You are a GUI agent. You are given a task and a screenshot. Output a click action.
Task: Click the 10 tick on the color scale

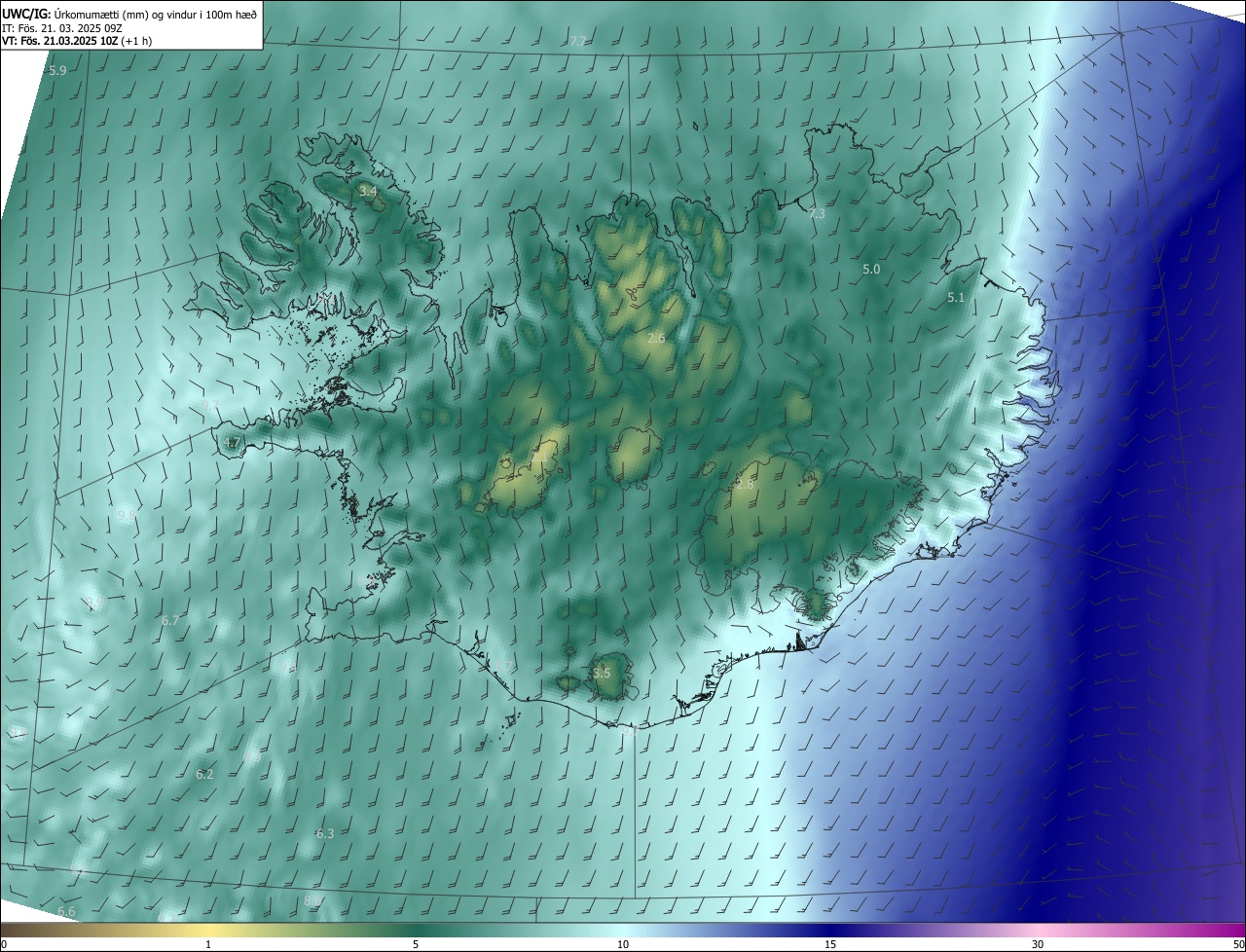(x=623, y=944)
